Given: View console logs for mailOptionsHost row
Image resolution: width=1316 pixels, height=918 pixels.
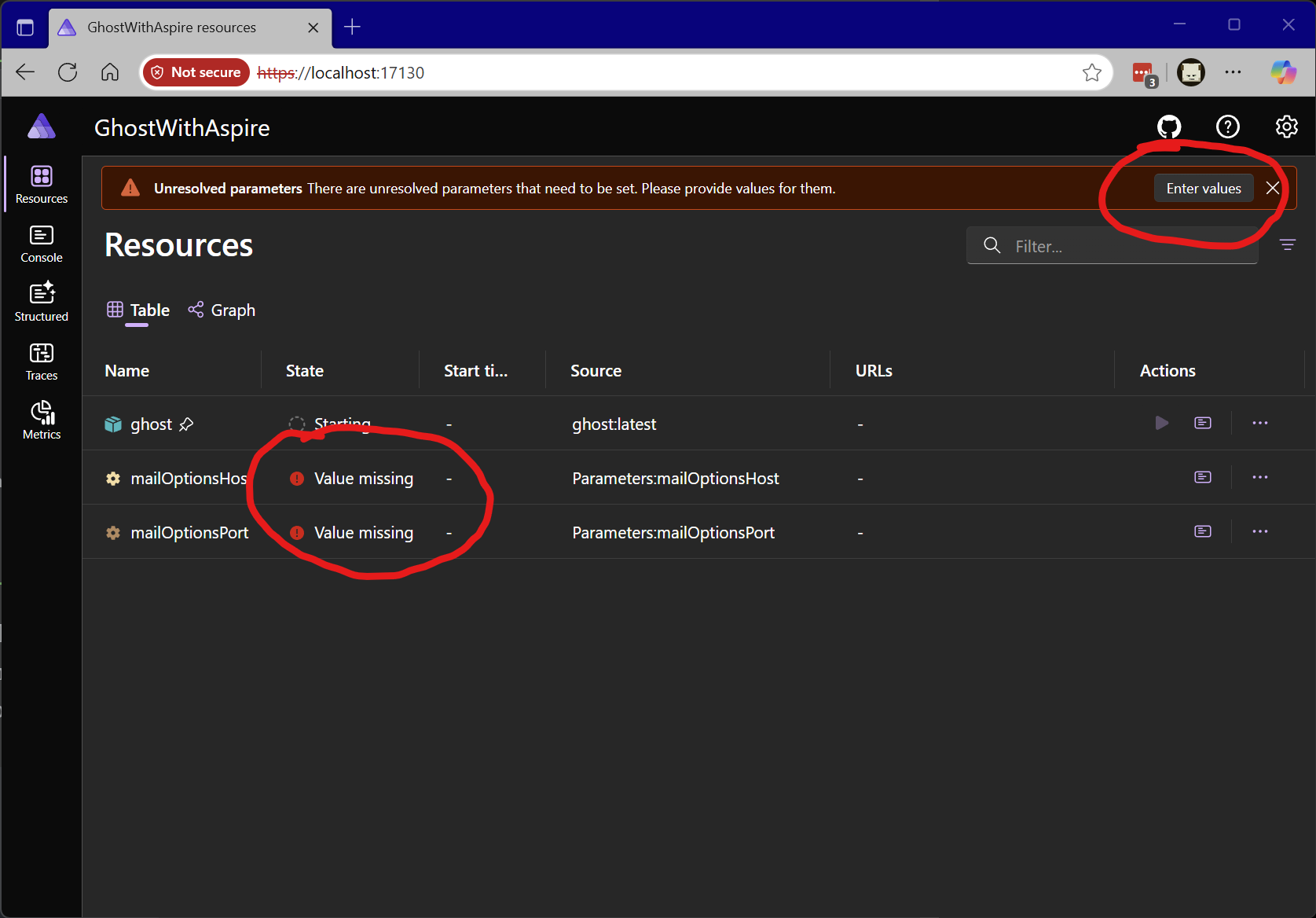Looking at the screenshot, I should click(1202, 477).
